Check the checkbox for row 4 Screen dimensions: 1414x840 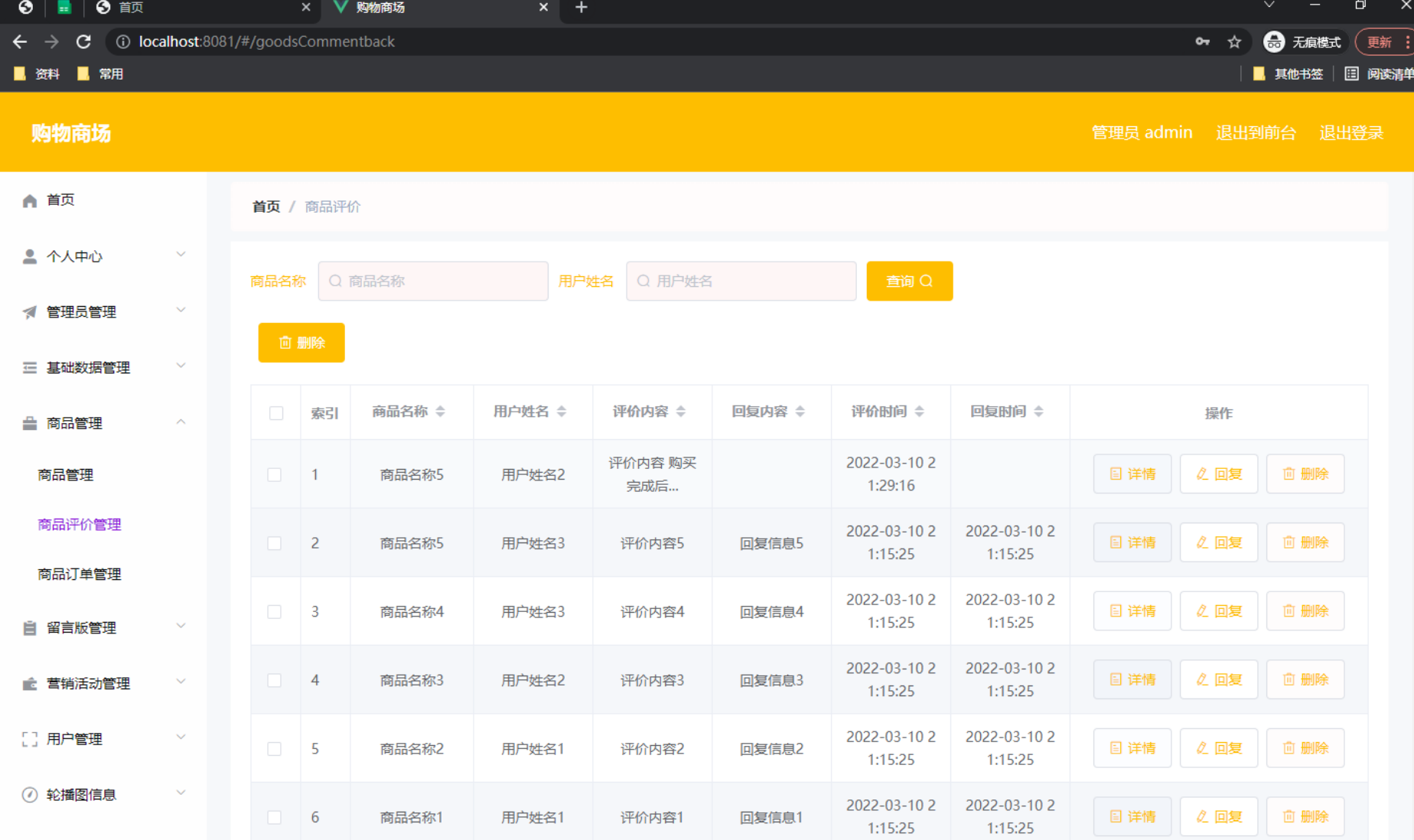pyautogui.click(x=275, y=680)
